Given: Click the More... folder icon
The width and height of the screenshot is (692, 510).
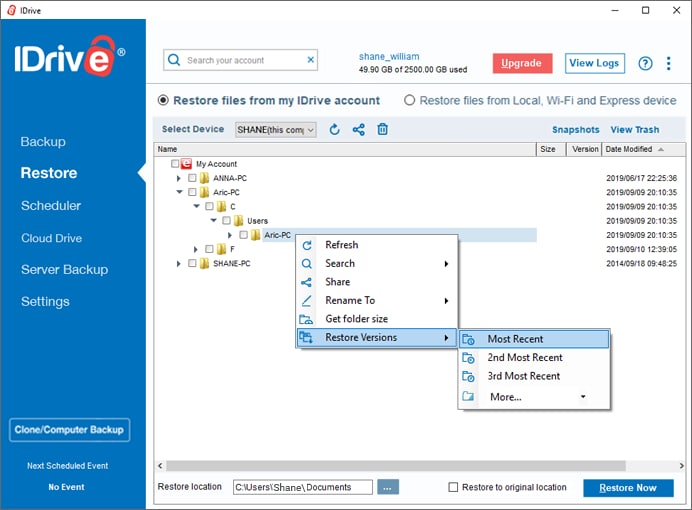Looking at the screenshot, I should (x=468, y=396).
